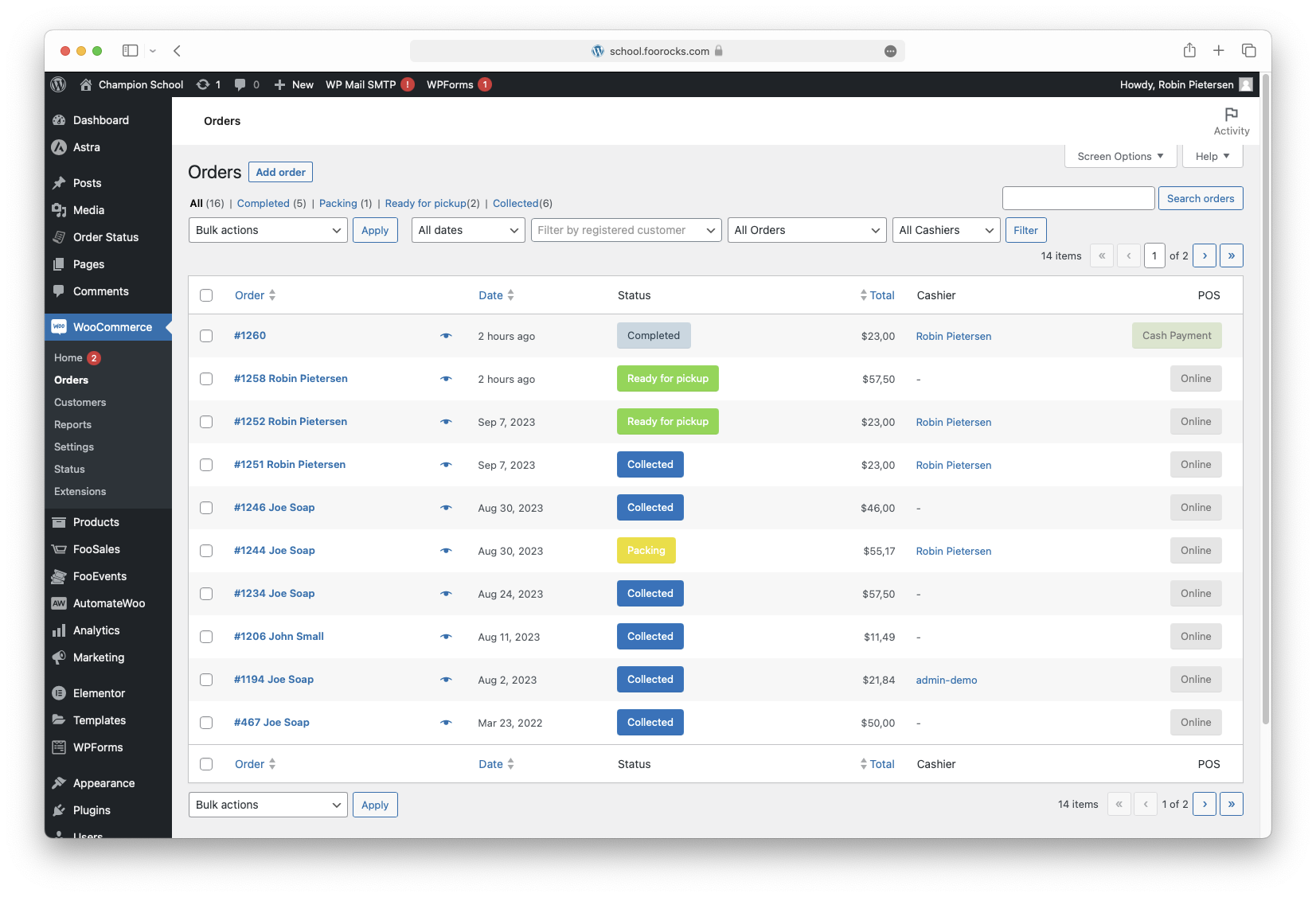
Task: Filter orders by Packing status tab
Action: point(338,203)
